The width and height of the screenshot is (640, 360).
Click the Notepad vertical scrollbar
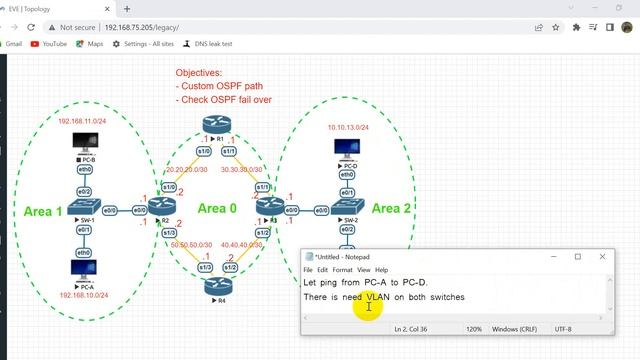[610, 294]
